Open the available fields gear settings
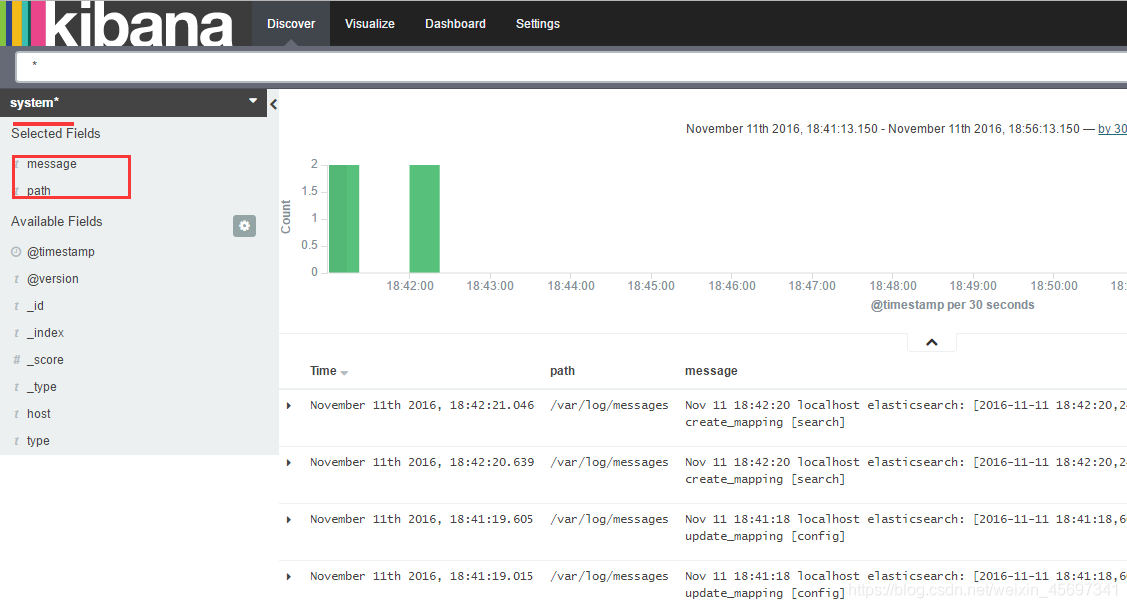The height and width of the screenshot is (608, 1127). (x=244, y=226)
